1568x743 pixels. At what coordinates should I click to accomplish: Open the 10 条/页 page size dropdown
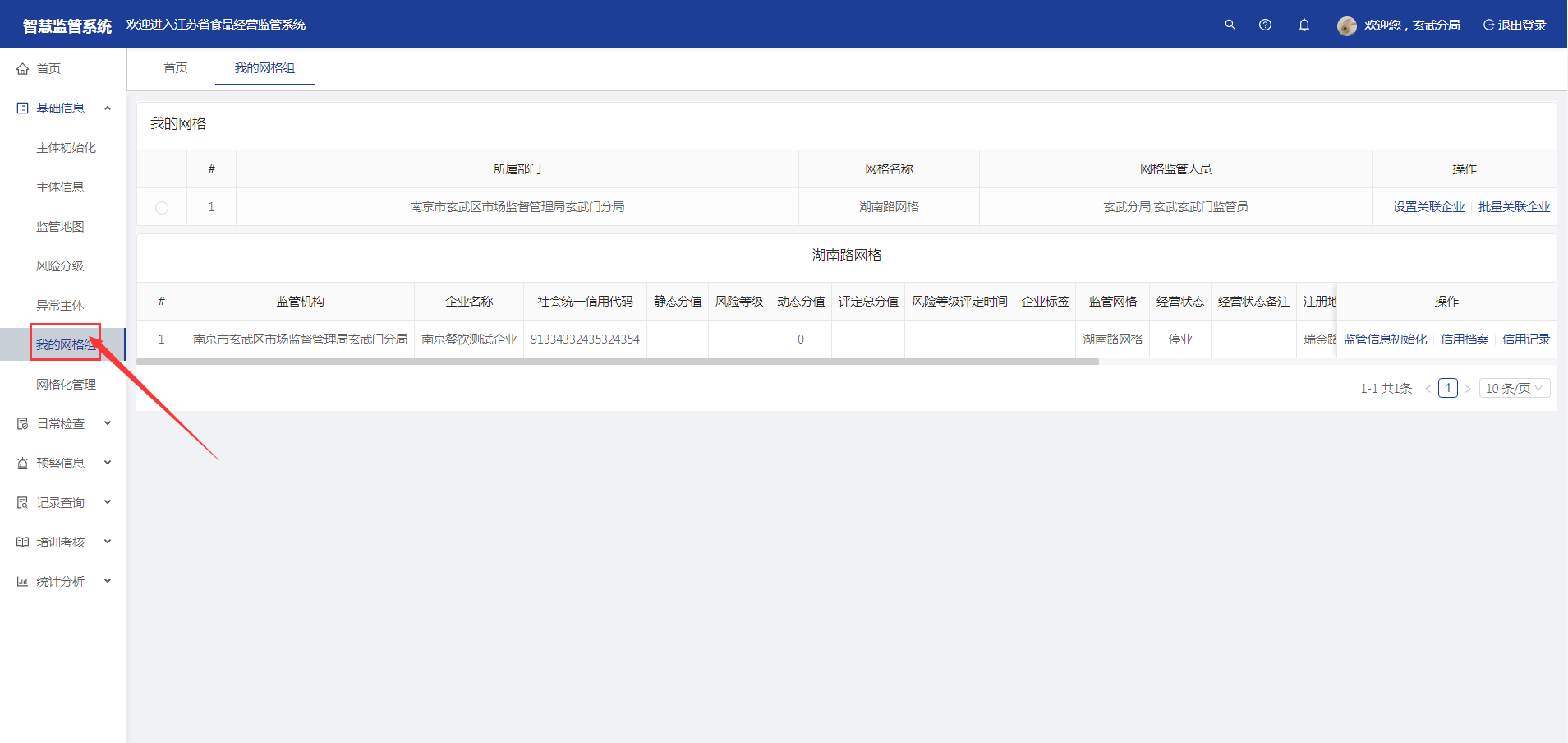click(1514, 388)
